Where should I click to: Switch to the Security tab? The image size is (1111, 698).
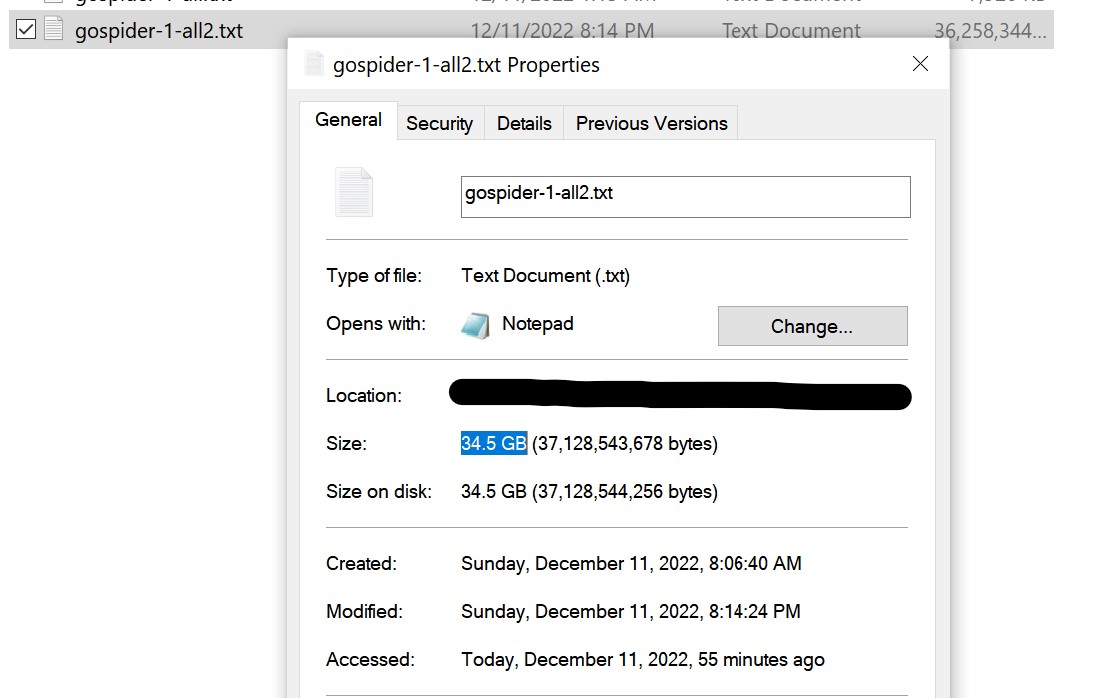click(439, 123)
